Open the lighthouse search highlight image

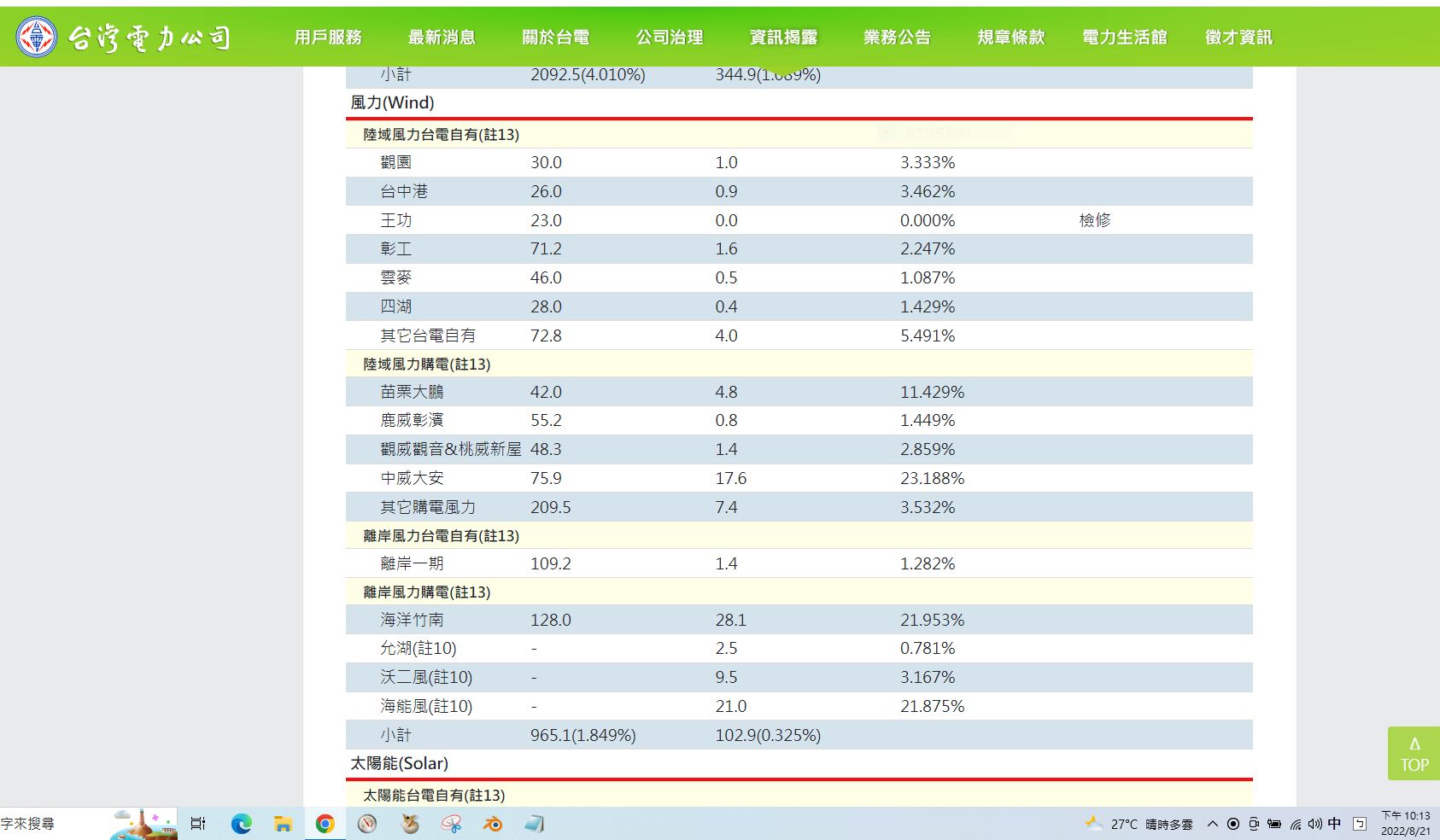(143, 824)
